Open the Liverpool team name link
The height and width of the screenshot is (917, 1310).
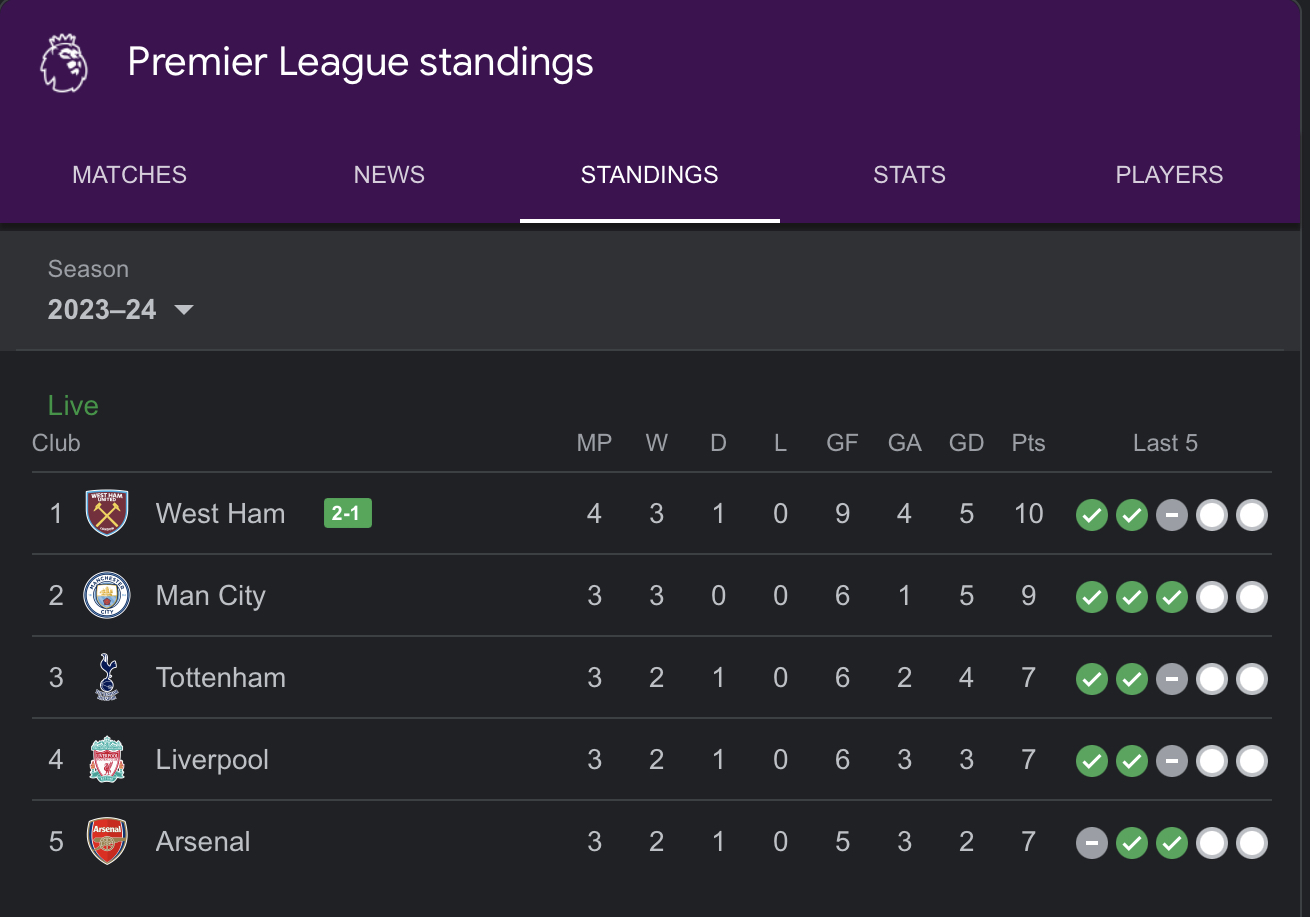click(x=212, y=760)
